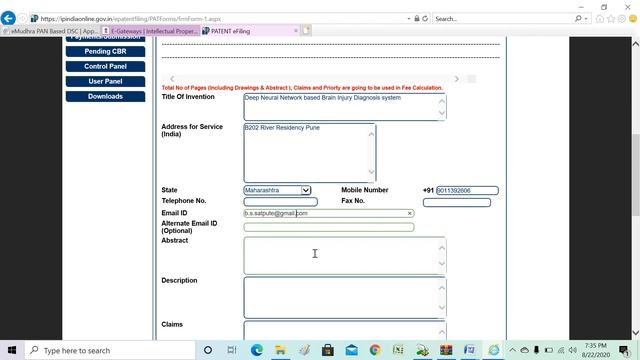
Task: Click the volume speaker tray icon
Action: tap(573, 350)
